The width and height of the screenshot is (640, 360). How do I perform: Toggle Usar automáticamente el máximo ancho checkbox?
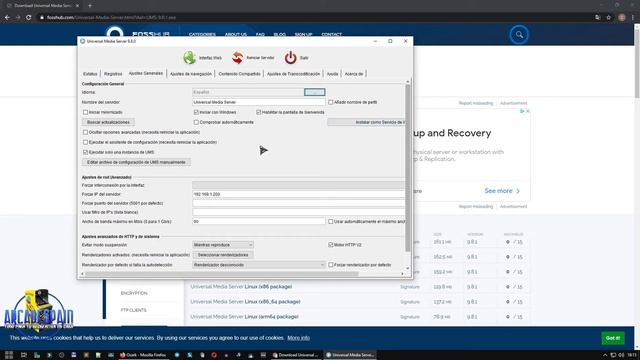tap(331, 222)
